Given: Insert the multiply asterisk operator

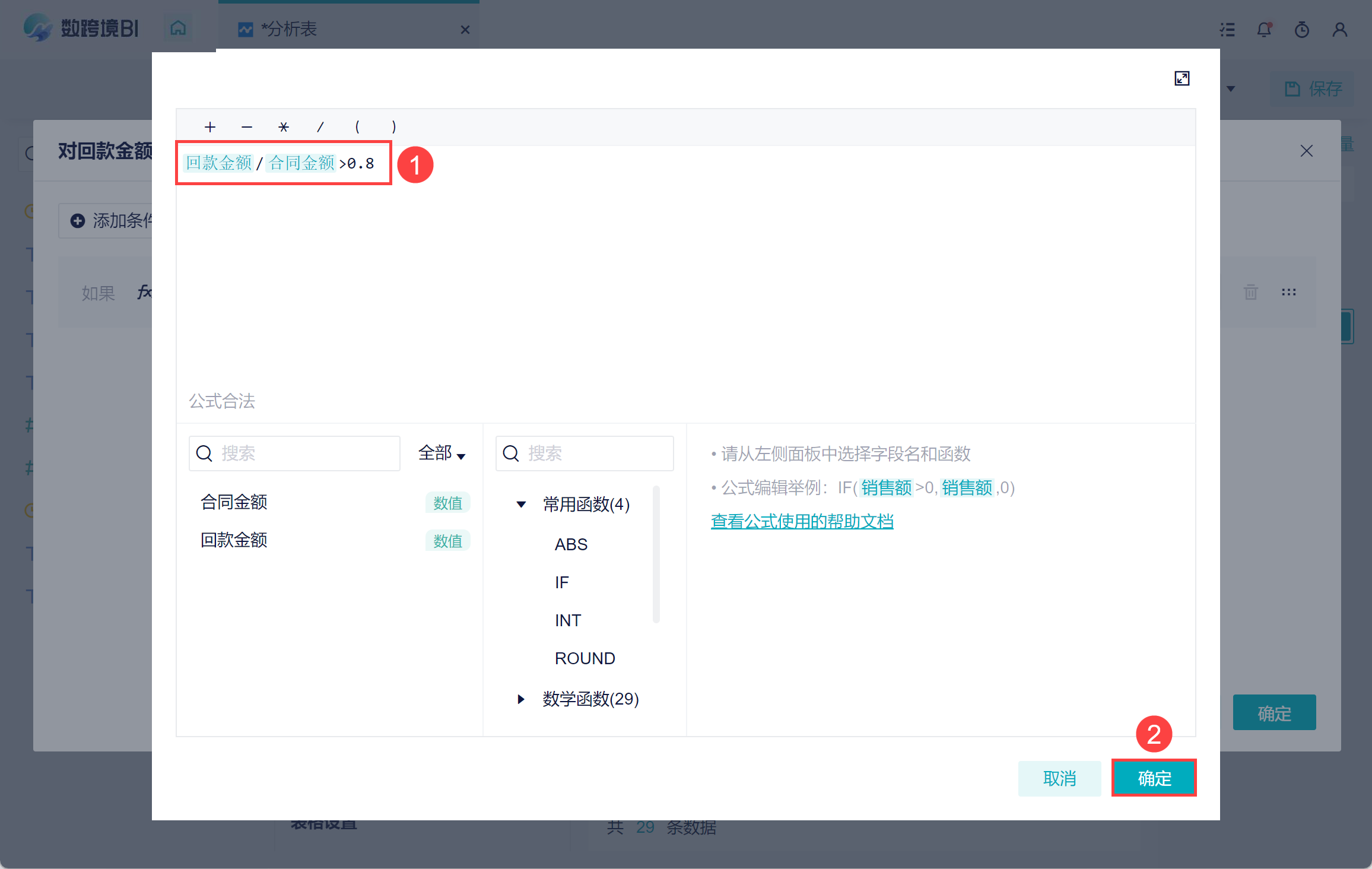Looking at the screenshot, I should tap(284, 127).
